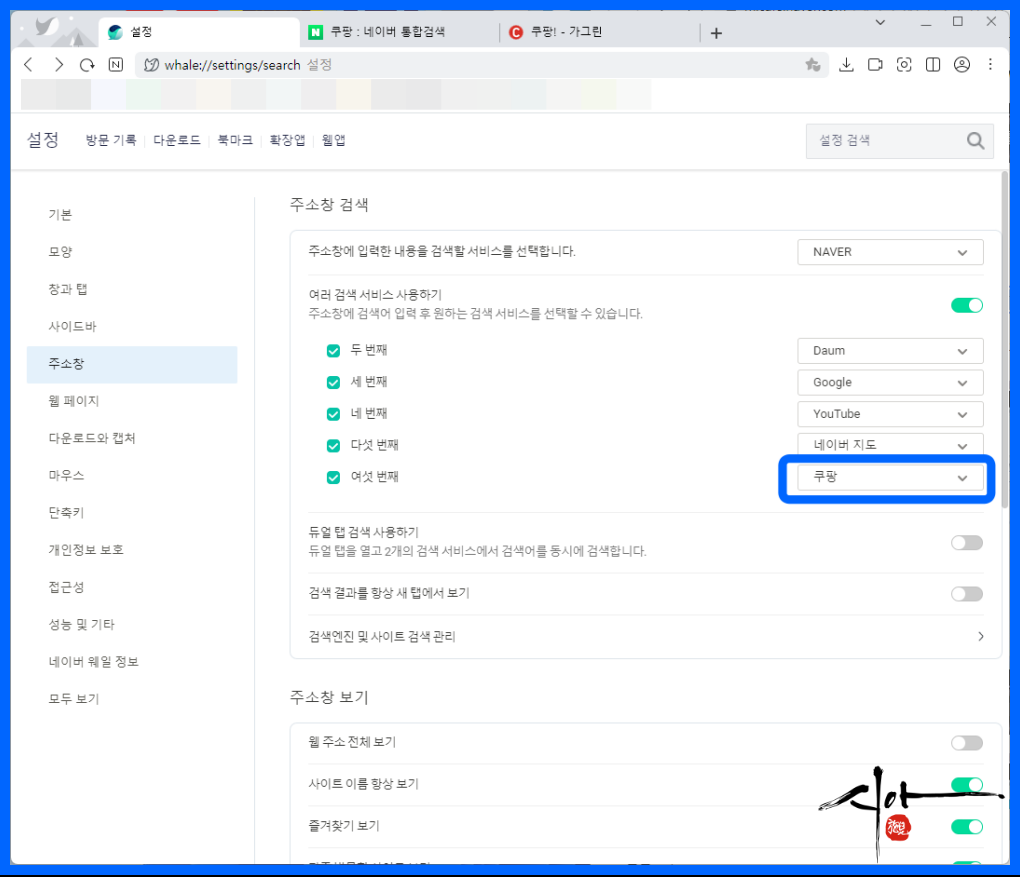Expand 검색엔진 및 사이트 검색 관리 arrow

[x=980, y=636]
